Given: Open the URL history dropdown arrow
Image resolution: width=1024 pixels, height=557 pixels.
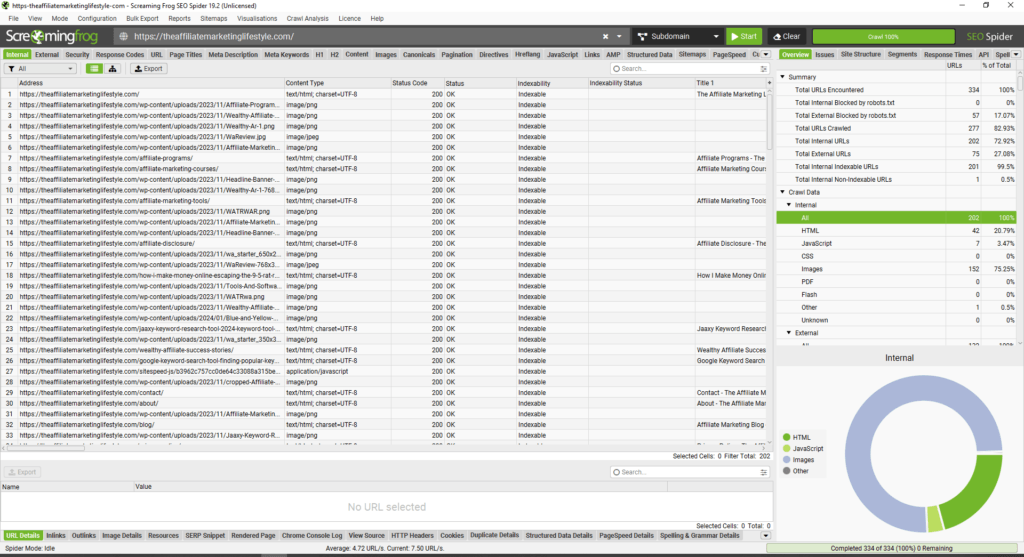Looking at the screenshot, I should 619,37.
